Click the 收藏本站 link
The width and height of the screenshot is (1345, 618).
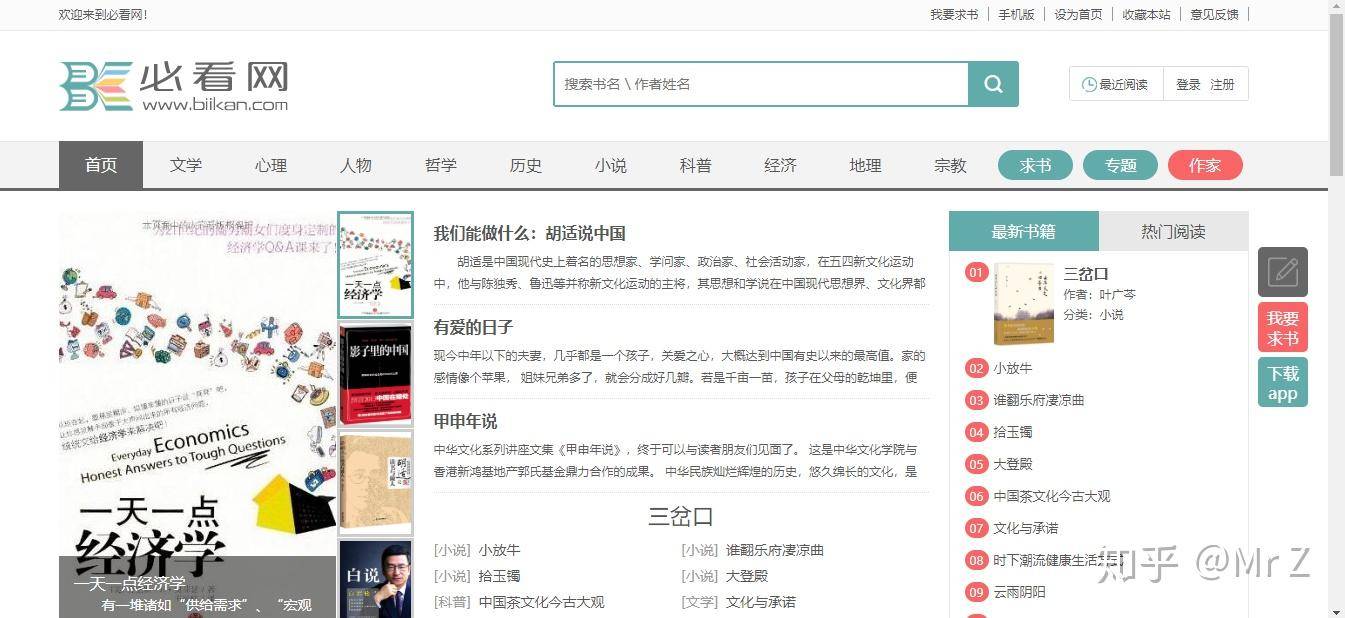(x=1146, y=14)
